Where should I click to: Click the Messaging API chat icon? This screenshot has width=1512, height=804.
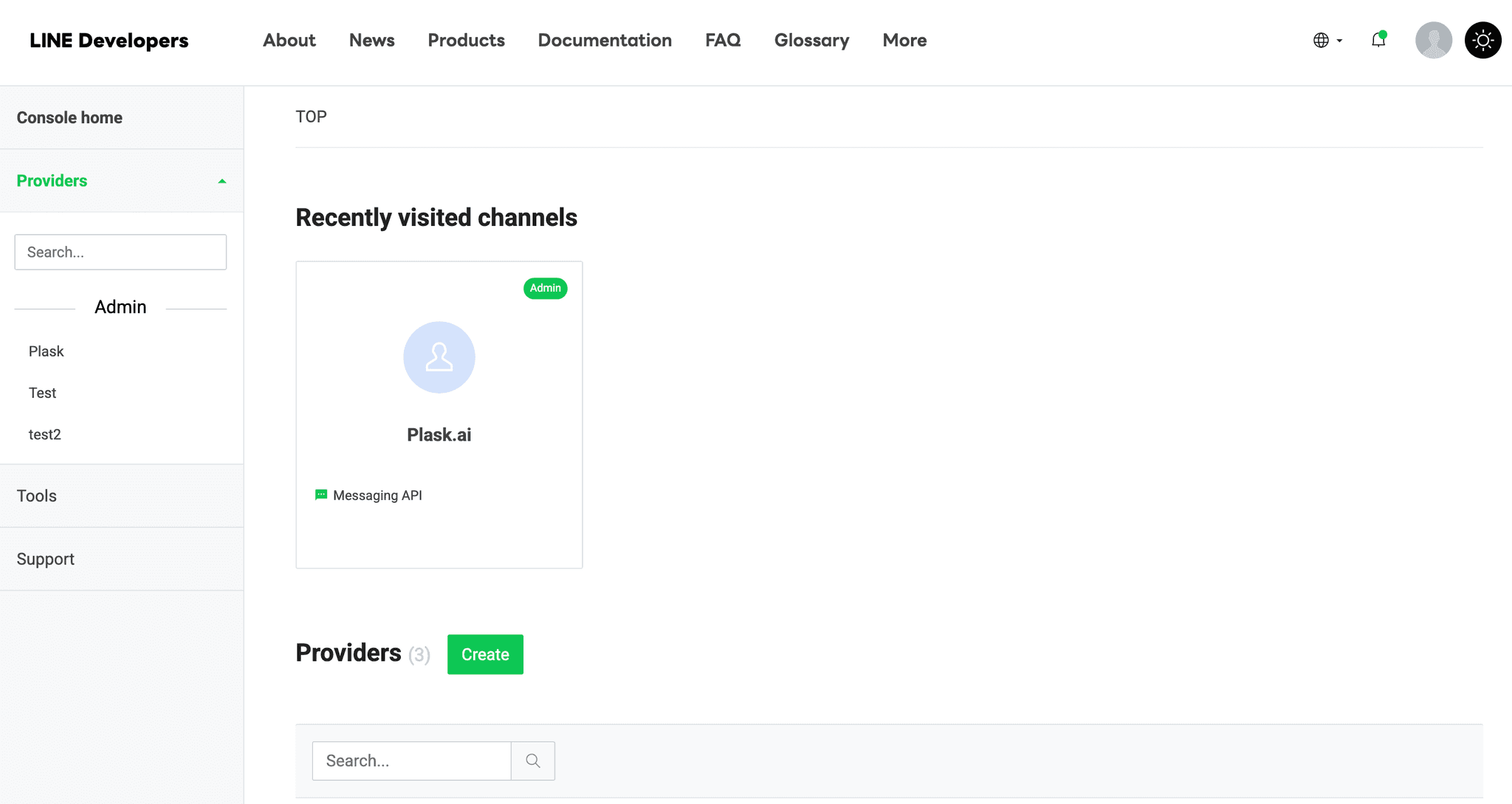pyautogui.click(x=321, y=495)
